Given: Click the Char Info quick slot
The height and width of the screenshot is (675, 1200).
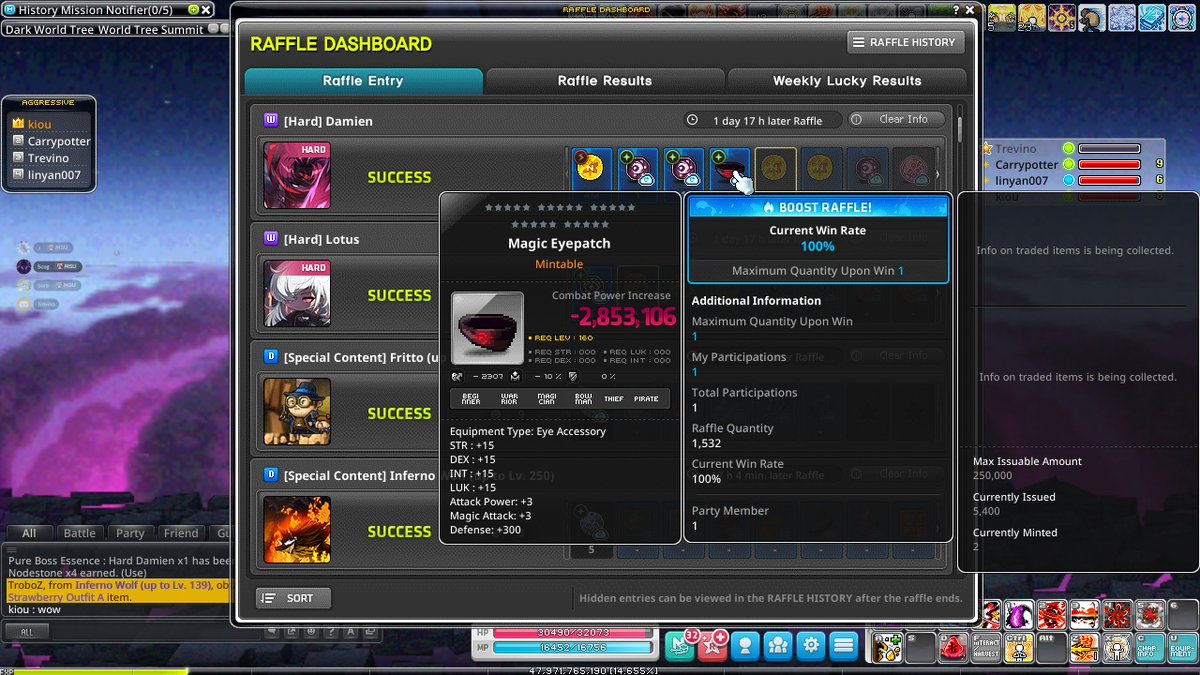Looking at the screenshot, I should (x=1150, y=647).
